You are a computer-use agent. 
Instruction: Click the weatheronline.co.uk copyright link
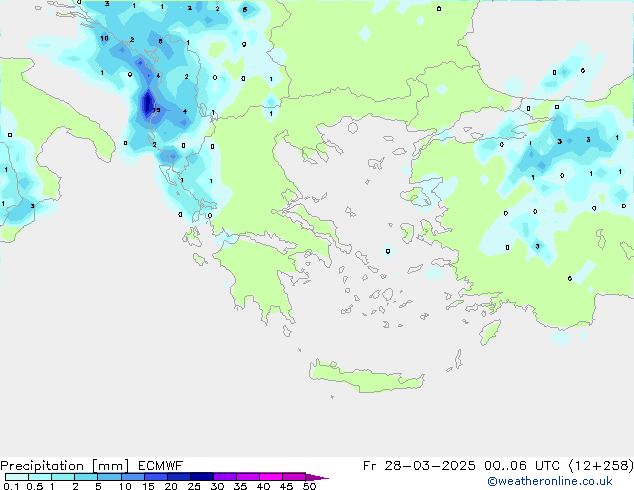coord(549,481)
